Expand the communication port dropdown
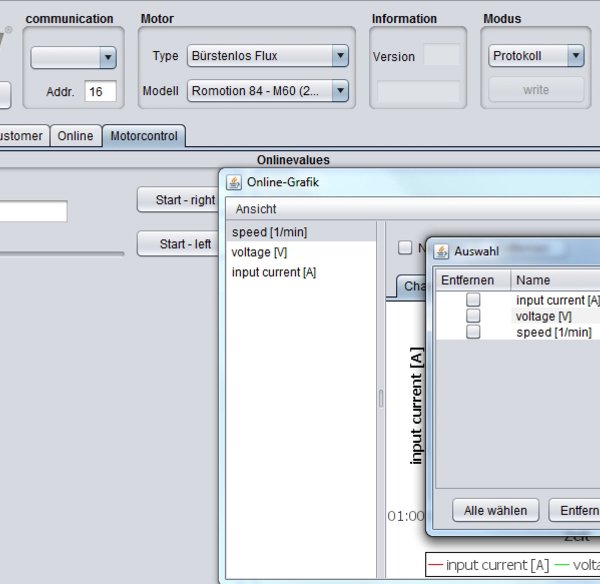This screenshot has width=600, height=584. click(108, 59)
